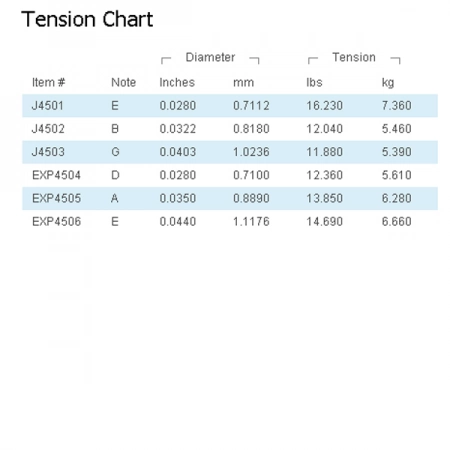Select item J4501 in the table
Screen dimensions: 450x450
click(x=48, y=106)
